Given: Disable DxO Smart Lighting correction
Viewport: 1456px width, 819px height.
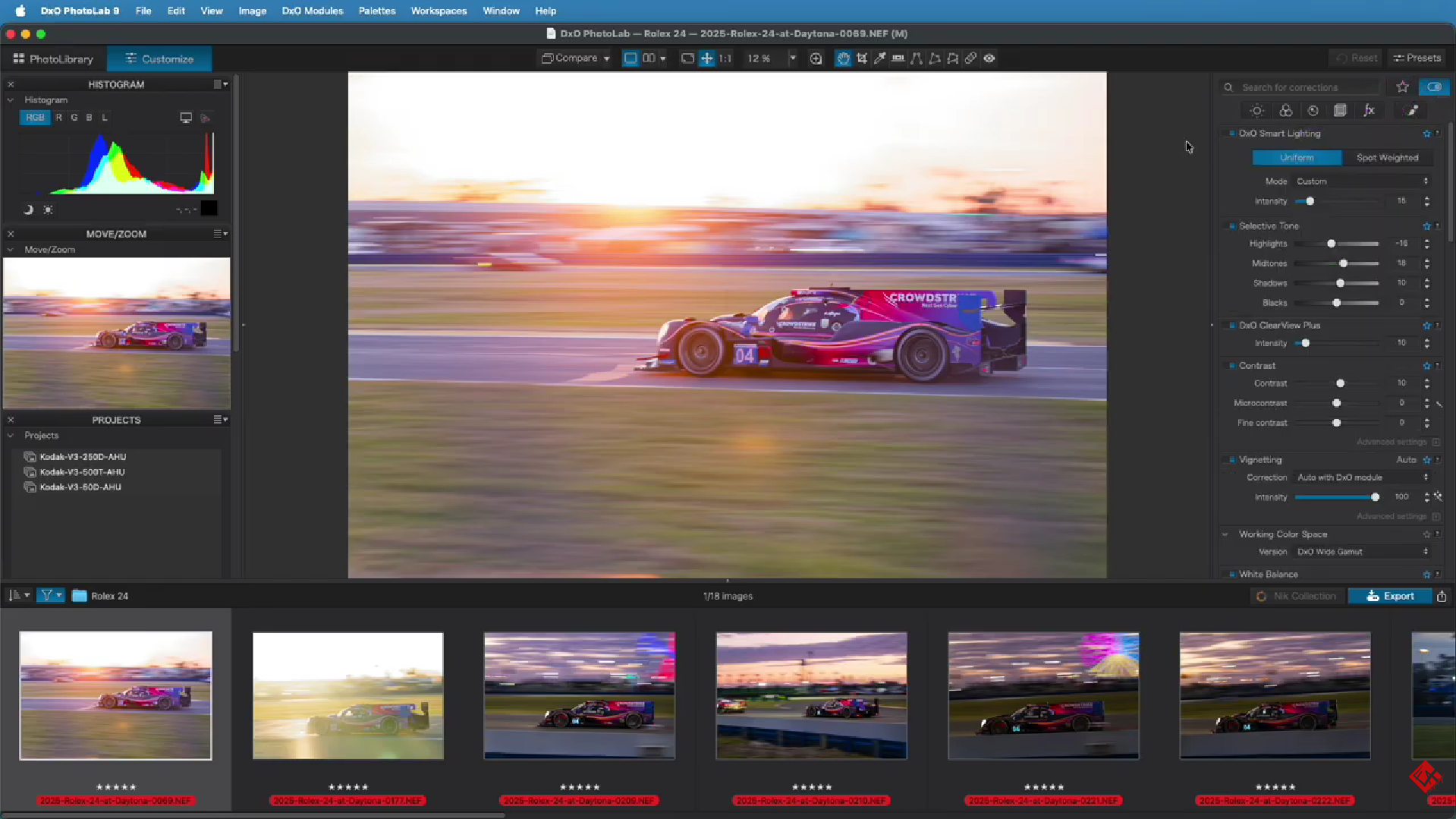Looking at the screenshot, I should tap(1231, 134).
